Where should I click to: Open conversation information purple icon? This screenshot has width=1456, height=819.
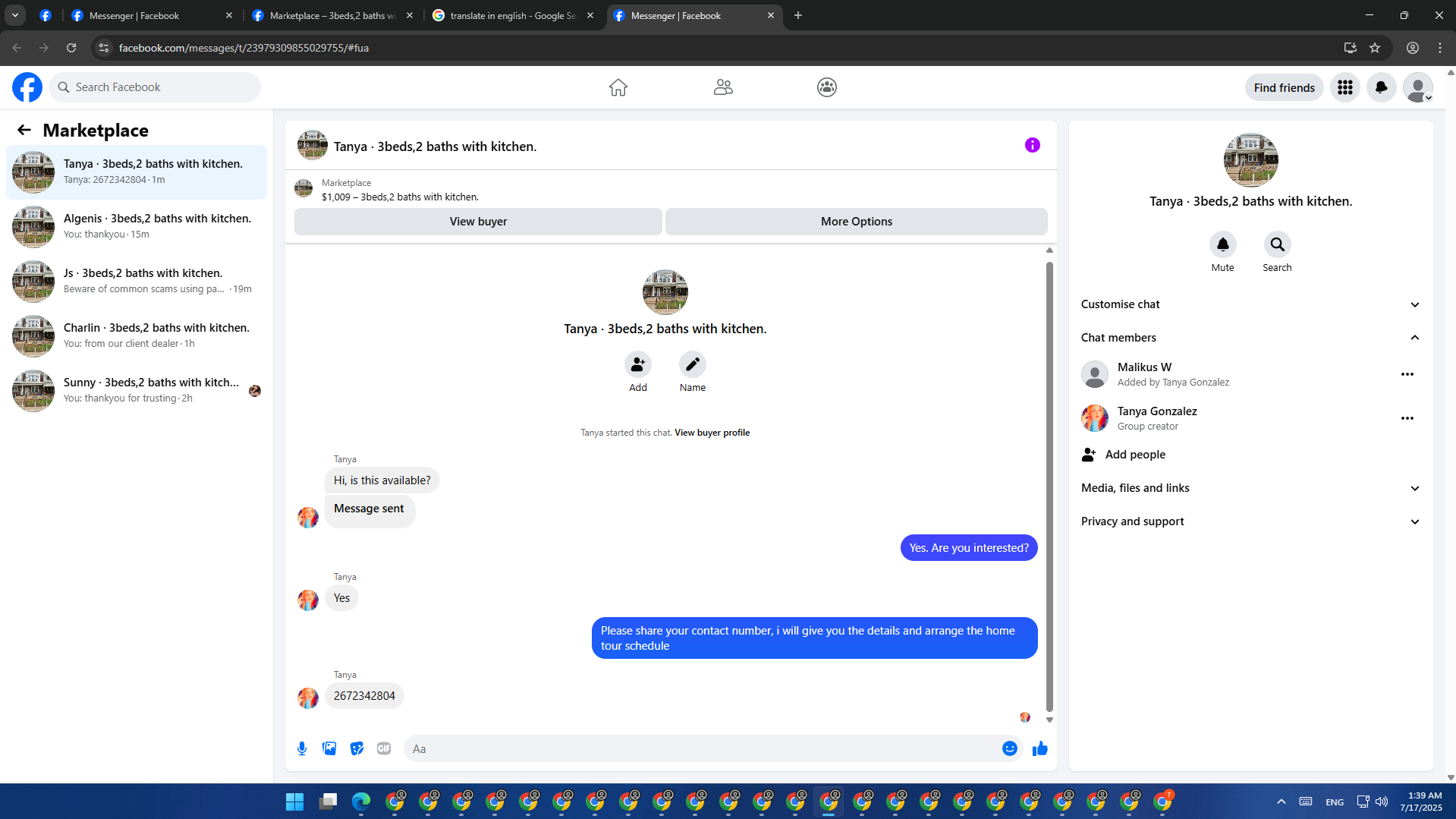click(1033, 145)
